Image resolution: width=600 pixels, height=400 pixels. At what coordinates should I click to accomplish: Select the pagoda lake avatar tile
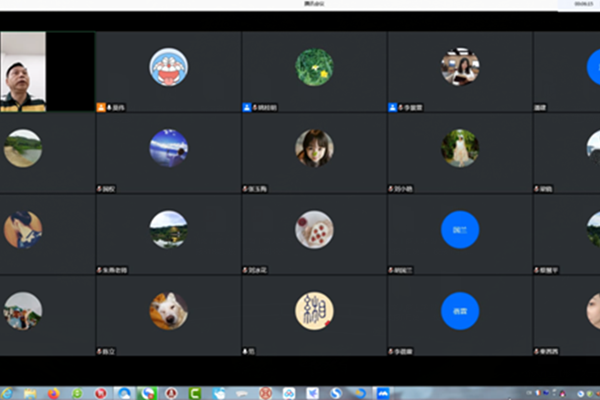point(168,229)
